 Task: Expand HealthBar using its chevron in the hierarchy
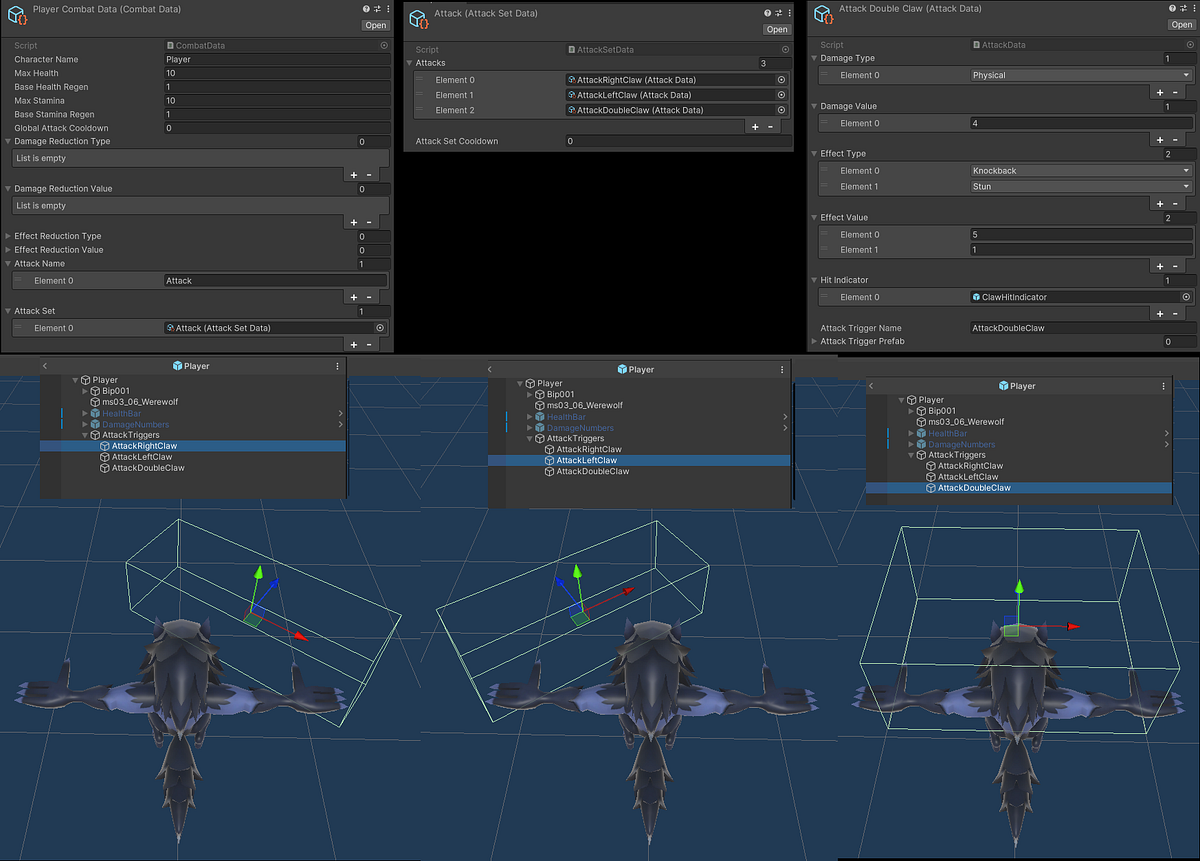(x=84, y=413)
